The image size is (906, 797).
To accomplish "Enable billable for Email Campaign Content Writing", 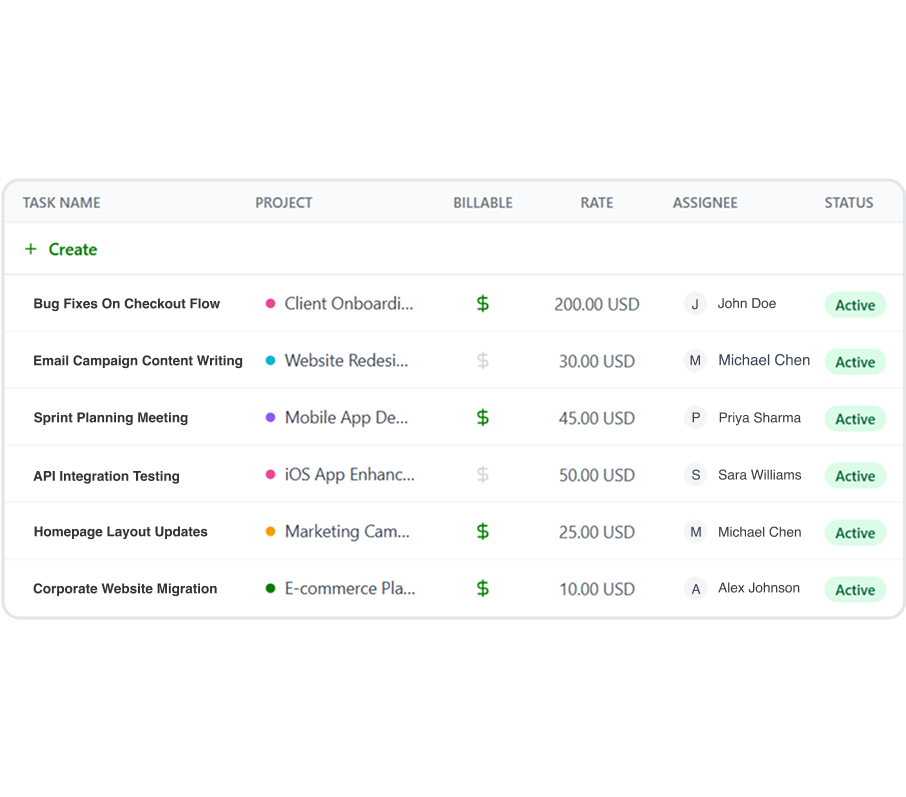I will pos(482,361).
